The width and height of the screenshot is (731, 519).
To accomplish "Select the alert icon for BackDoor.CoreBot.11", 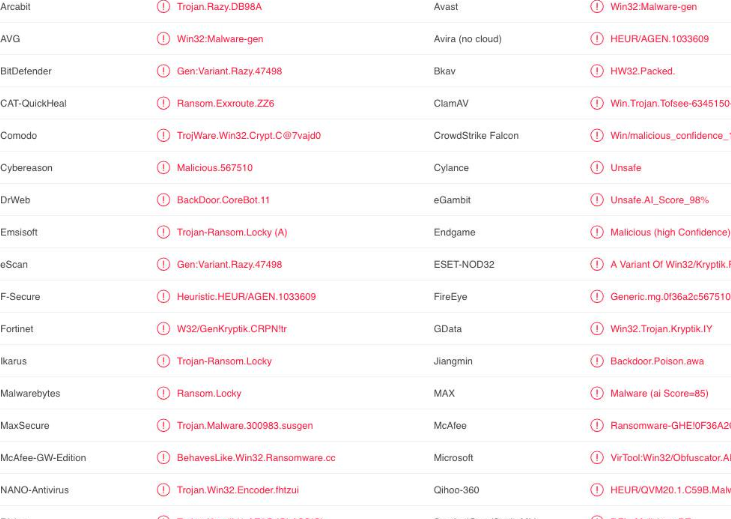I will click(x=164, y=200).
